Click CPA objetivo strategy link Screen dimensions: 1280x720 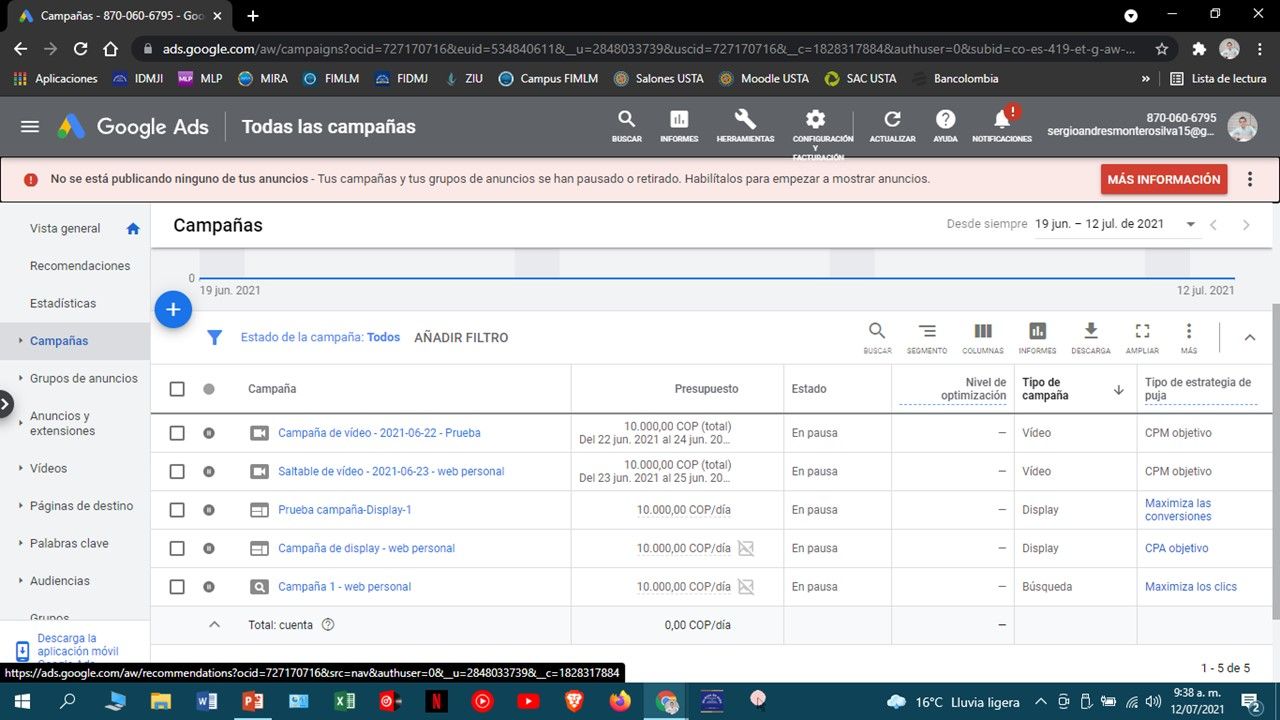pyautogui.click(x=1177, y=548)
